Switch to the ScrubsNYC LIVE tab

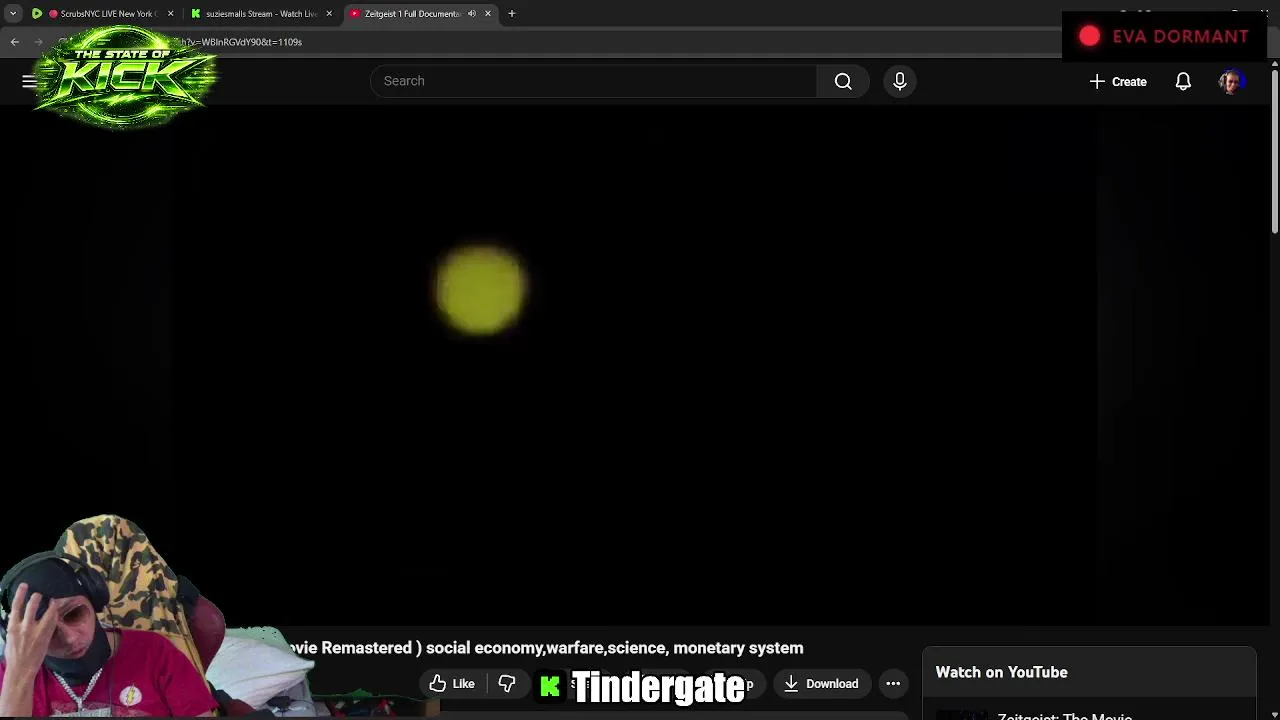101,14
